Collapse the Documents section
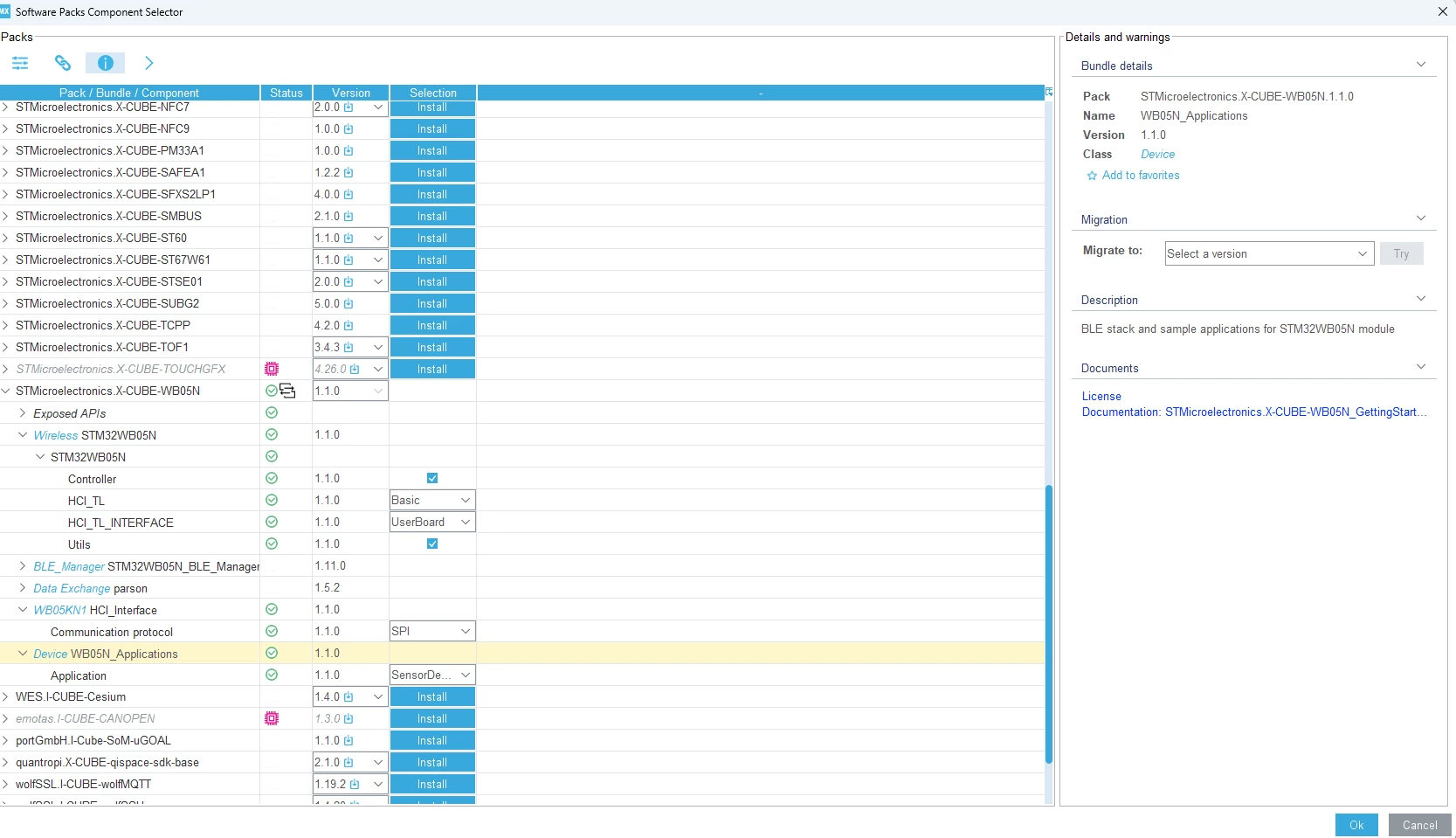1456x838 pixels. [x=1421, y=367]
